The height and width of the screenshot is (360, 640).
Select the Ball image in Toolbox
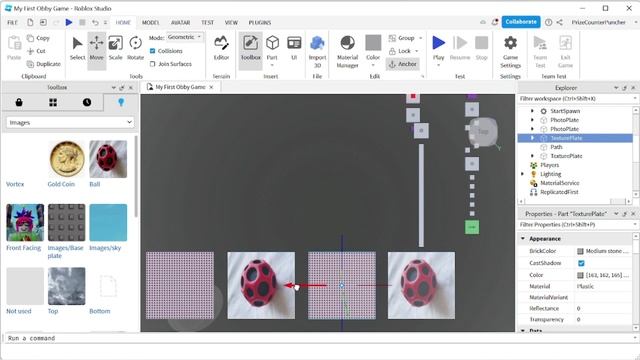click(x=108, y=159)
